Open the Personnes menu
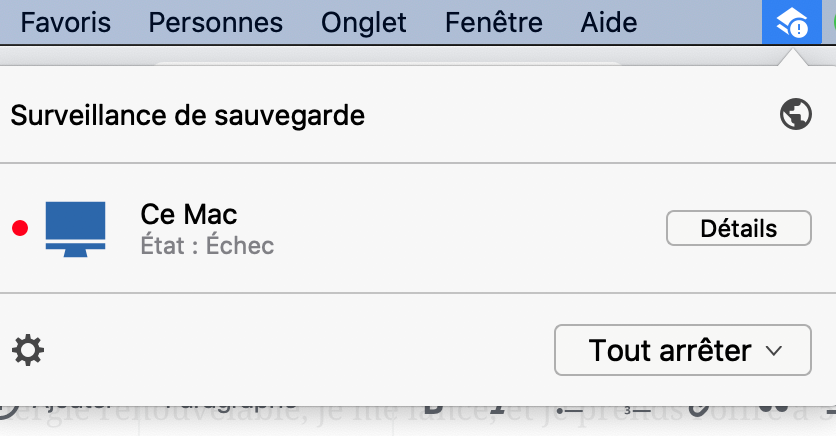This screenshot has height=436, width=836. (215, 22)
